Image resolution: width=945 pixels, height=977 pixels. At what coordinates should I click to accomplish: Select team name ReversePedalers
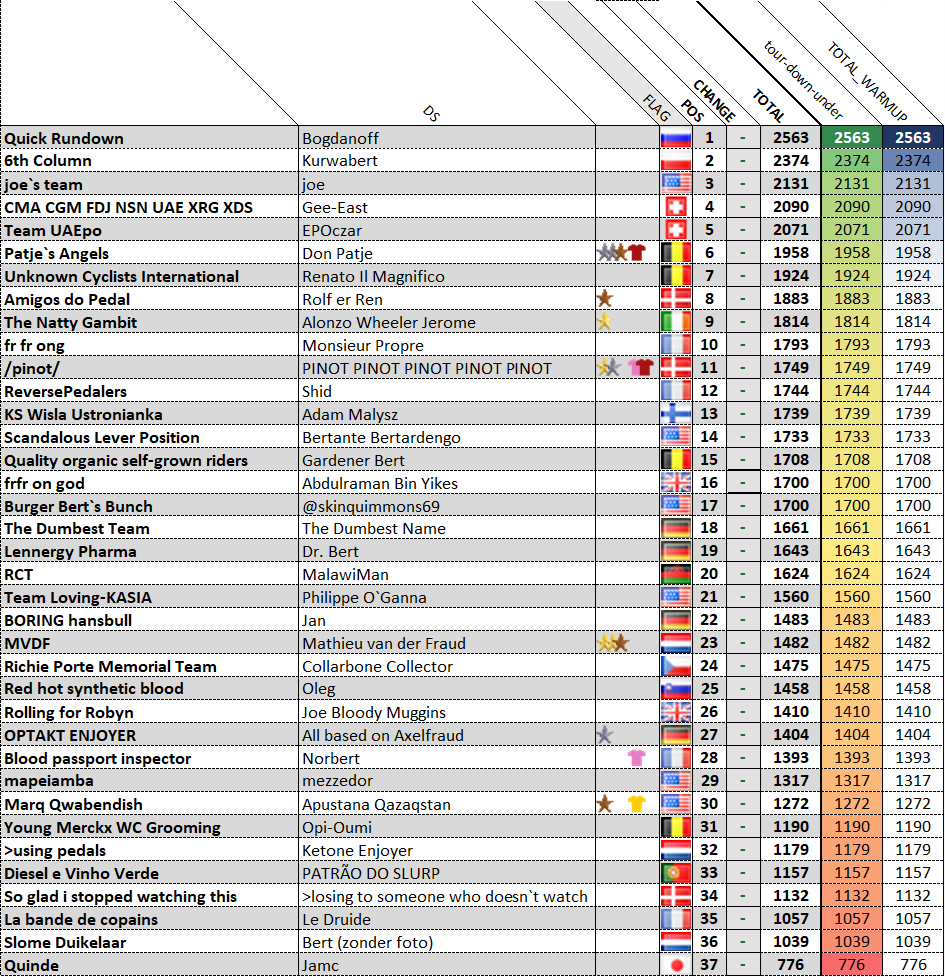click(65, 391)
